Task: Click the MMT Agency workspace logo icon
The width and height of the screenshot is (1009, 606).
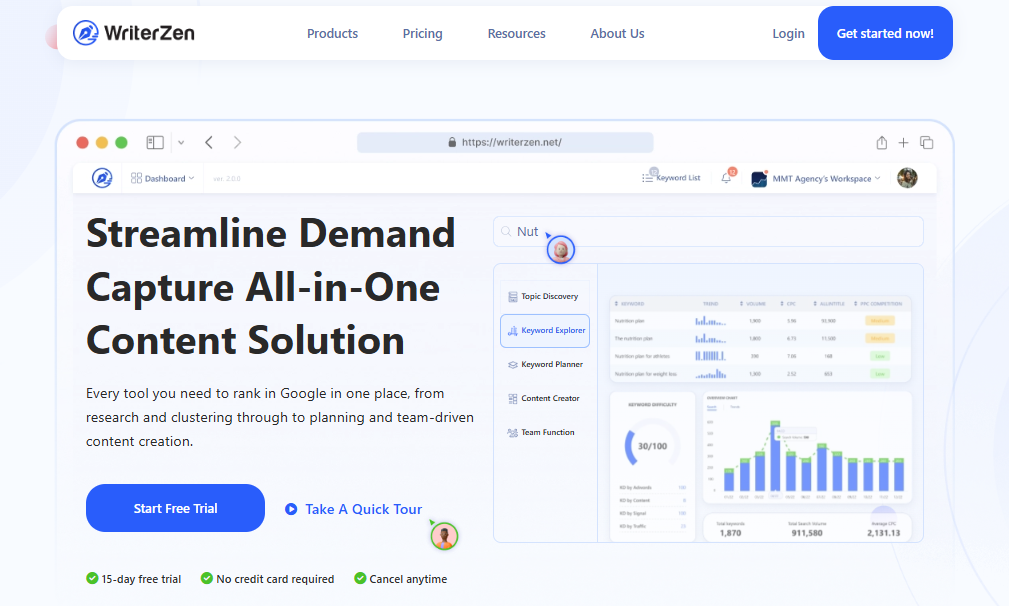Action: [759, 178]
